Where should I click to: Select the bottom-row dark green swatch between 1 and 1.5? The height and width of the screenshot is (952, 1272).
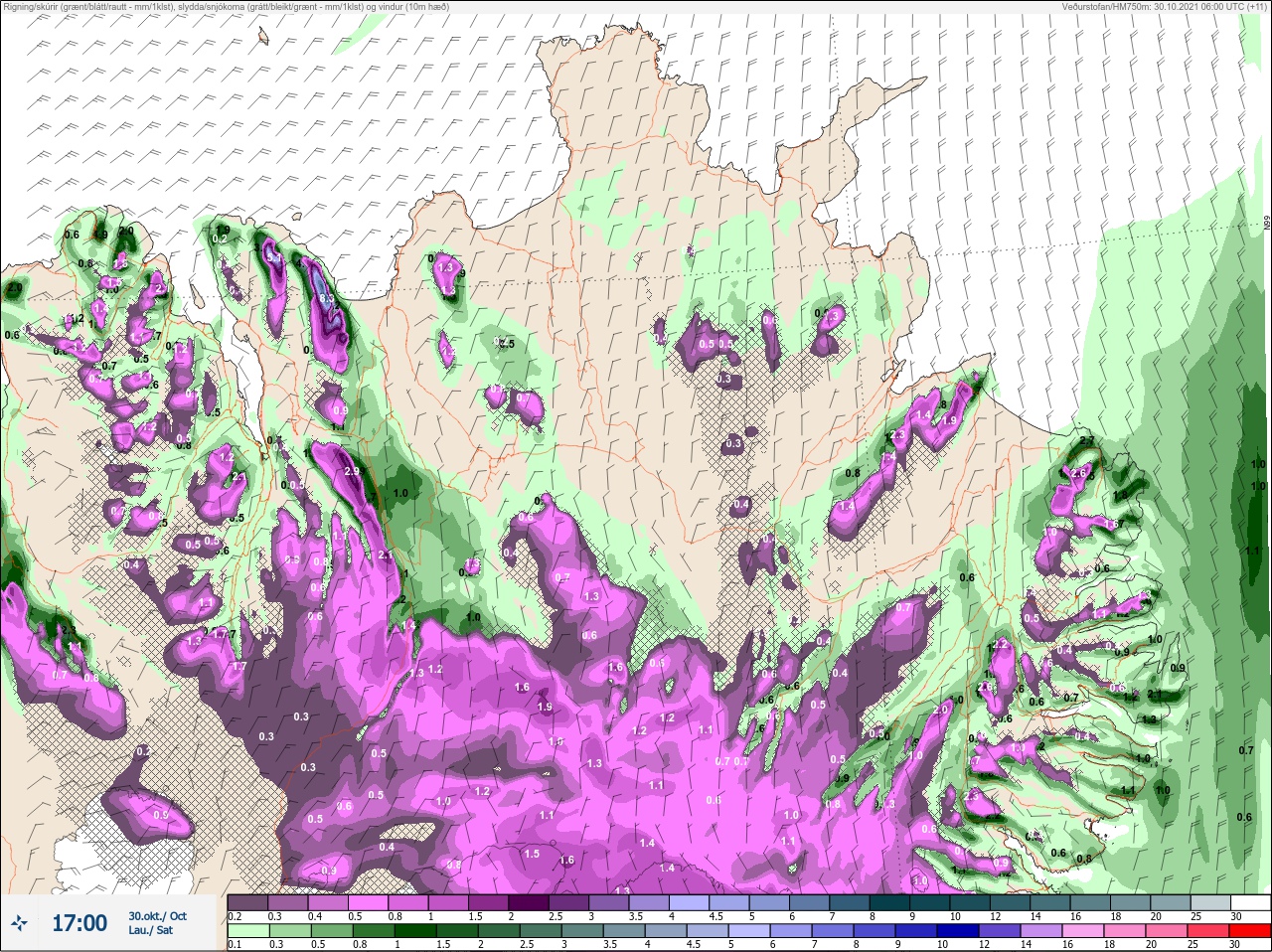(x=415, y=931)
